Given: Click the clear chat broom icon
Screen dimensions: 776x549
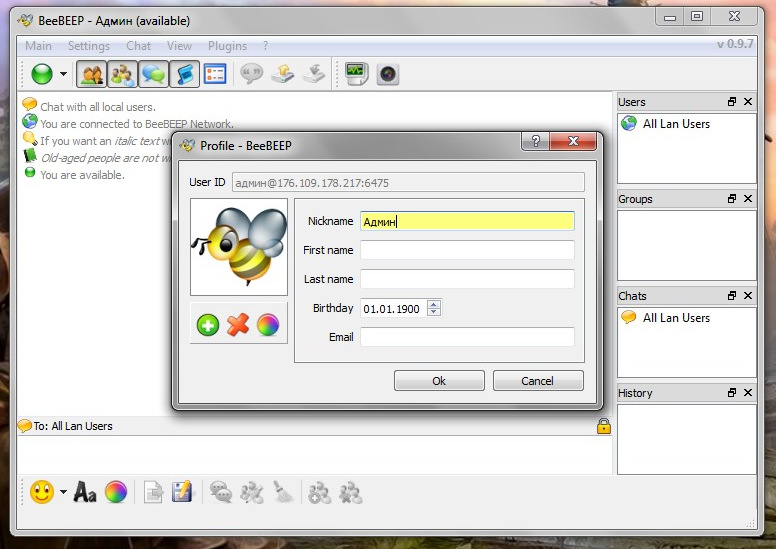Looking at the screenshot, I should (283, 492).
